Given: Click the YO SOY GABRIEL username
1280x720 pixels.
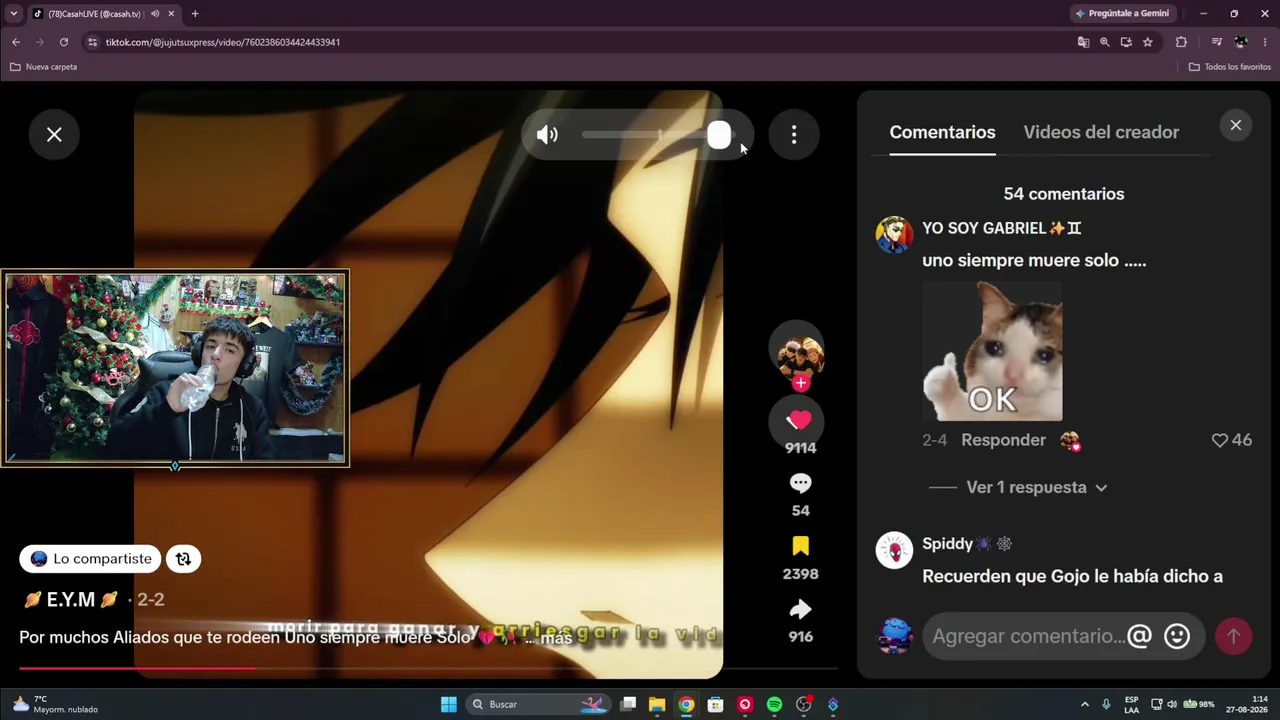Looking at the screenshot, I should (1001, 228).
